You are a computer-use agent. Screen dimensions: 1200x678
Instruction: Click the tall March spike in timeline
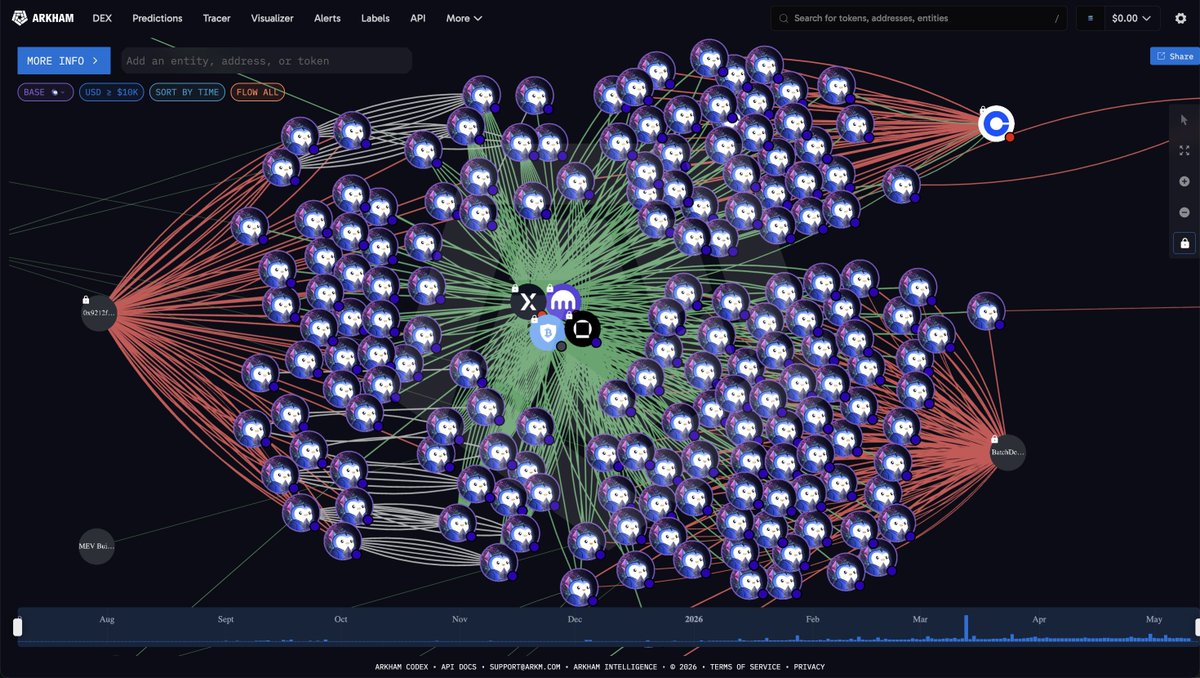tap(966, 628)
